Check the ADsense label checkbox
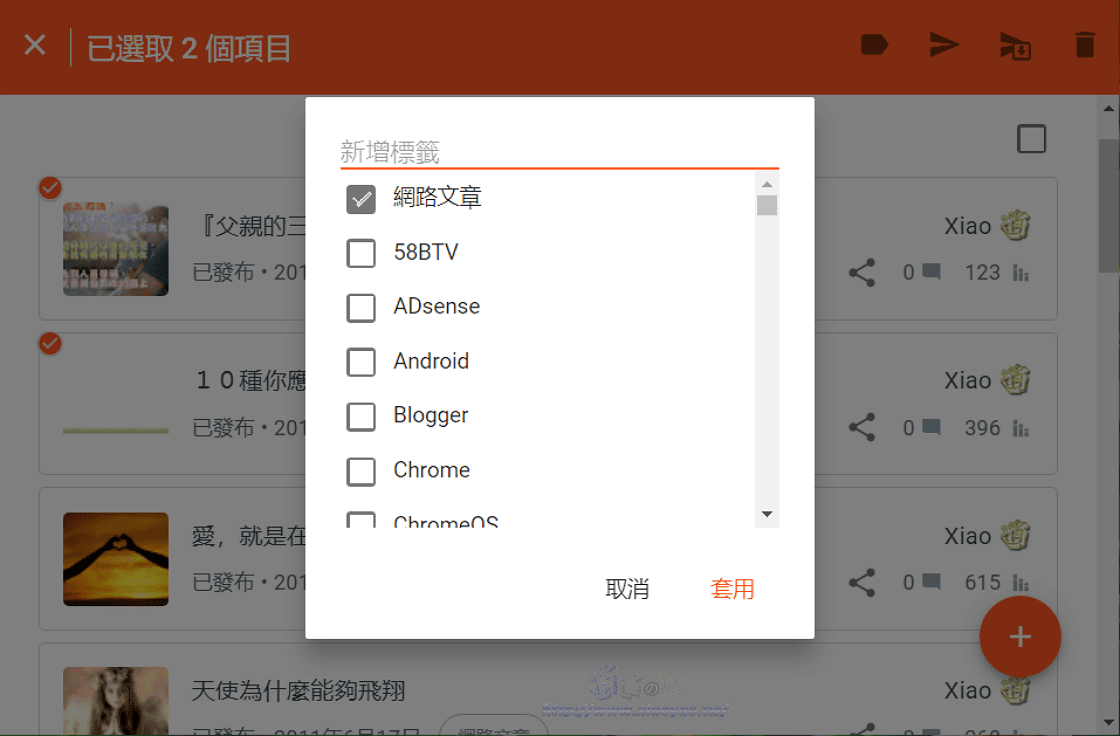This screenshot has height=736, width=1120. coord(361,308)
